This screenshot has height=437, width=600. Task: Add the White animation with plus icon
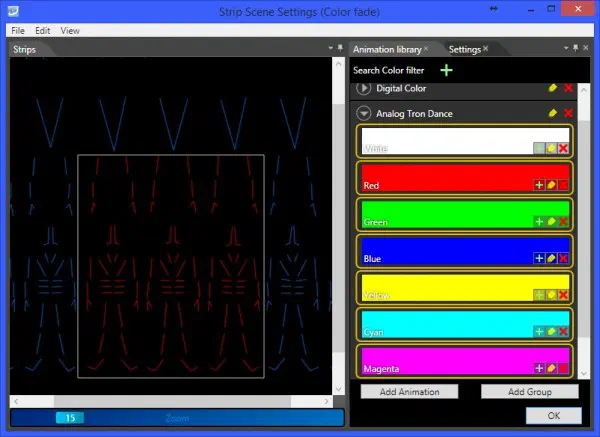click(x=539, y=148)
